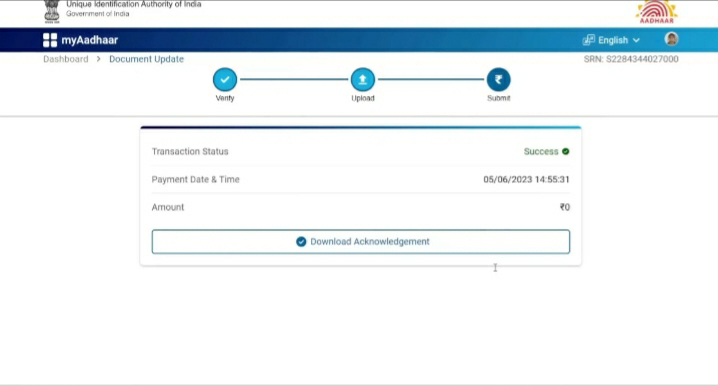Select the English language label

[613, 40]
